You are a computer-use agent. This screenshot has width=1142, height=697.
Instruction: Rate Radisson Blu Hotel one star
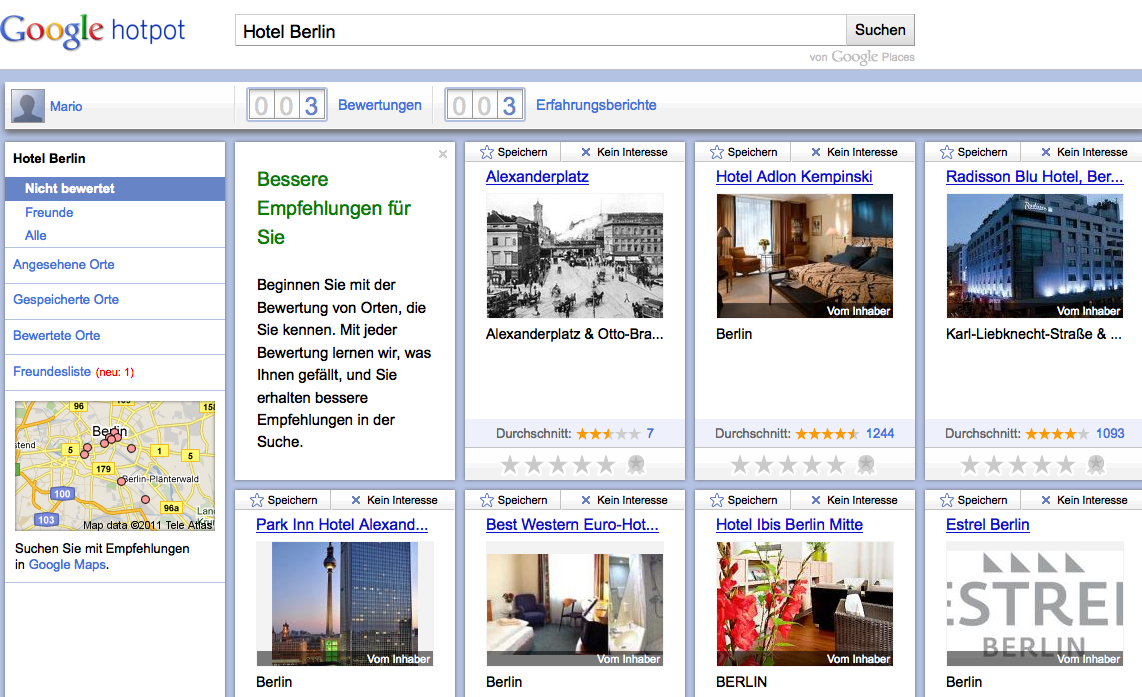pos(970,465)
